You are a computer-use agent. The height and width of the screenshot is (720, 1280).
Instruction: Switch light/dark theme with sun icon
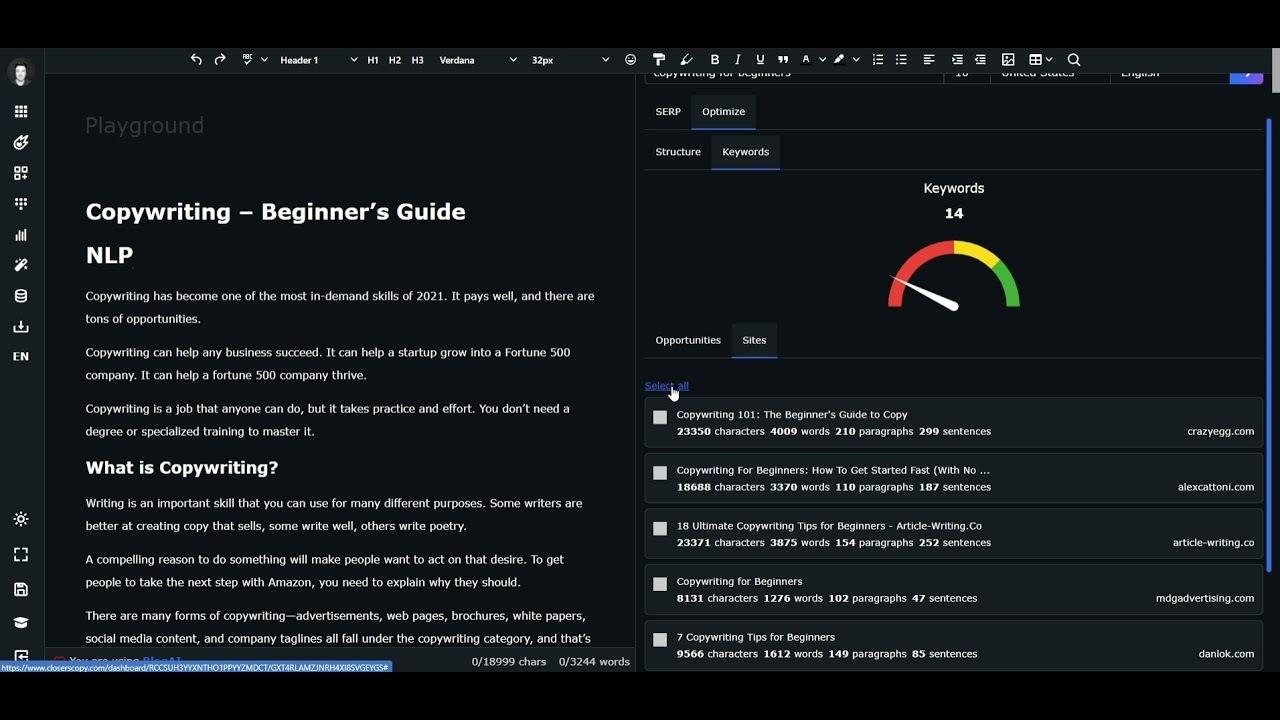pyautogui.click(x=21, y=519)
